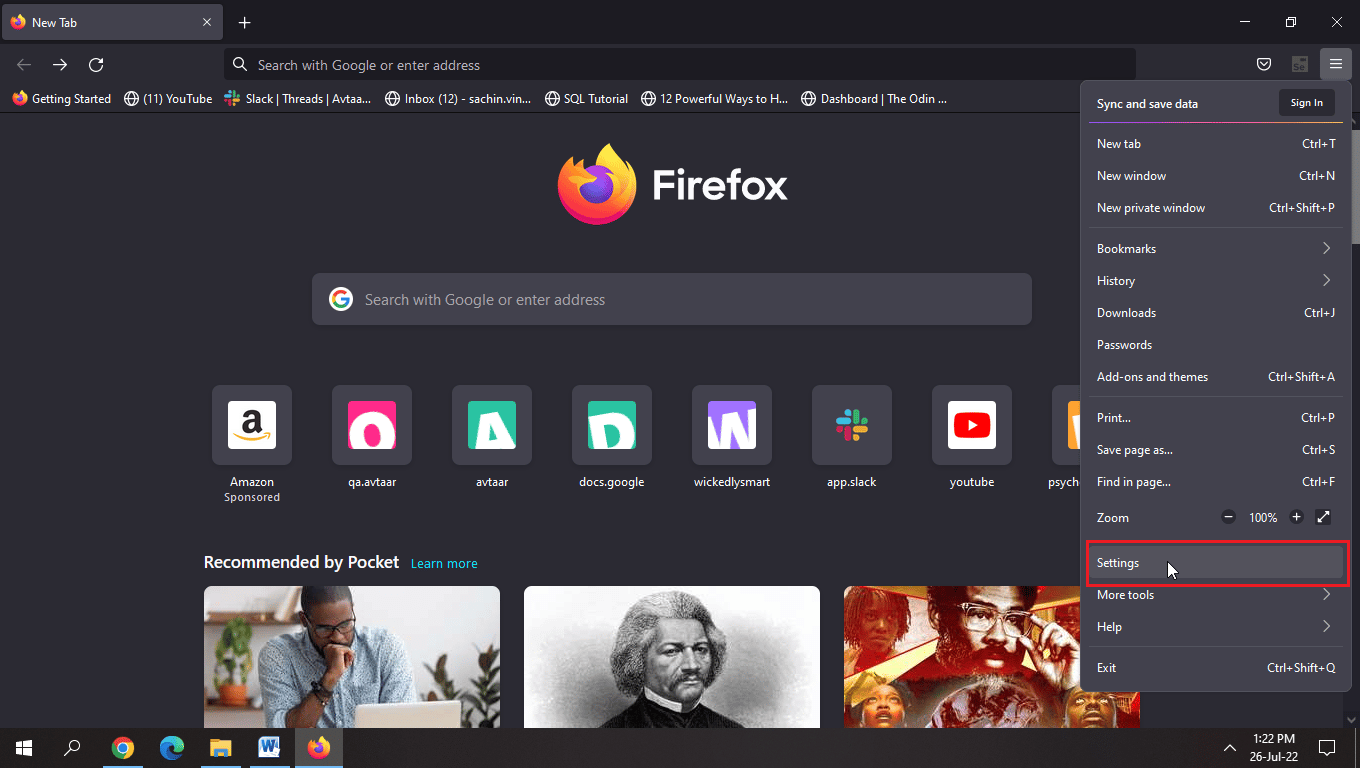
Task: Open Settings from the menu
Action: pos(1215,562)
